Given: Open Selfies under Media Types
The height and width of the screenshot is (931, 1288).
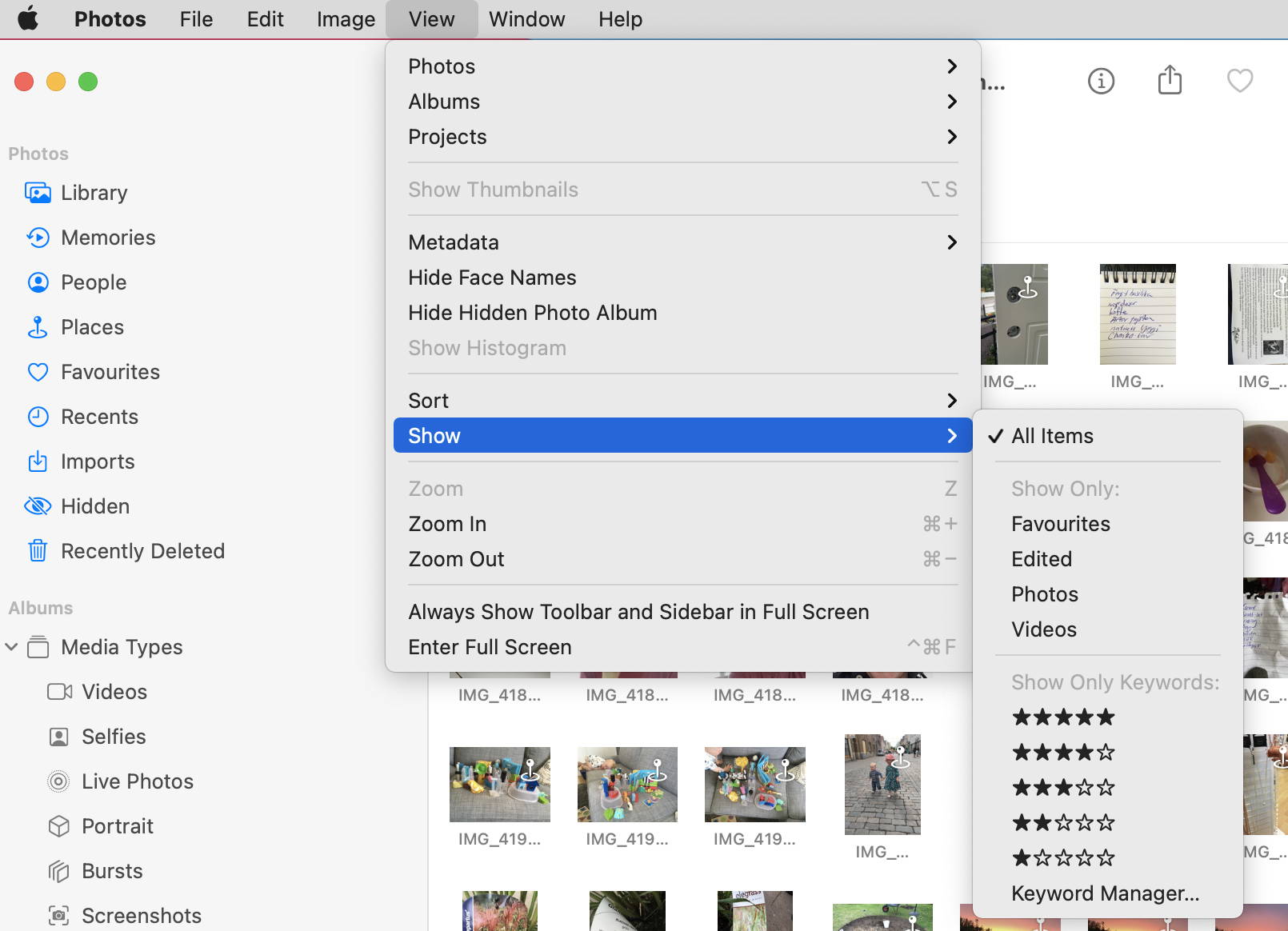Looking at the screenshot, I should 97,737.
